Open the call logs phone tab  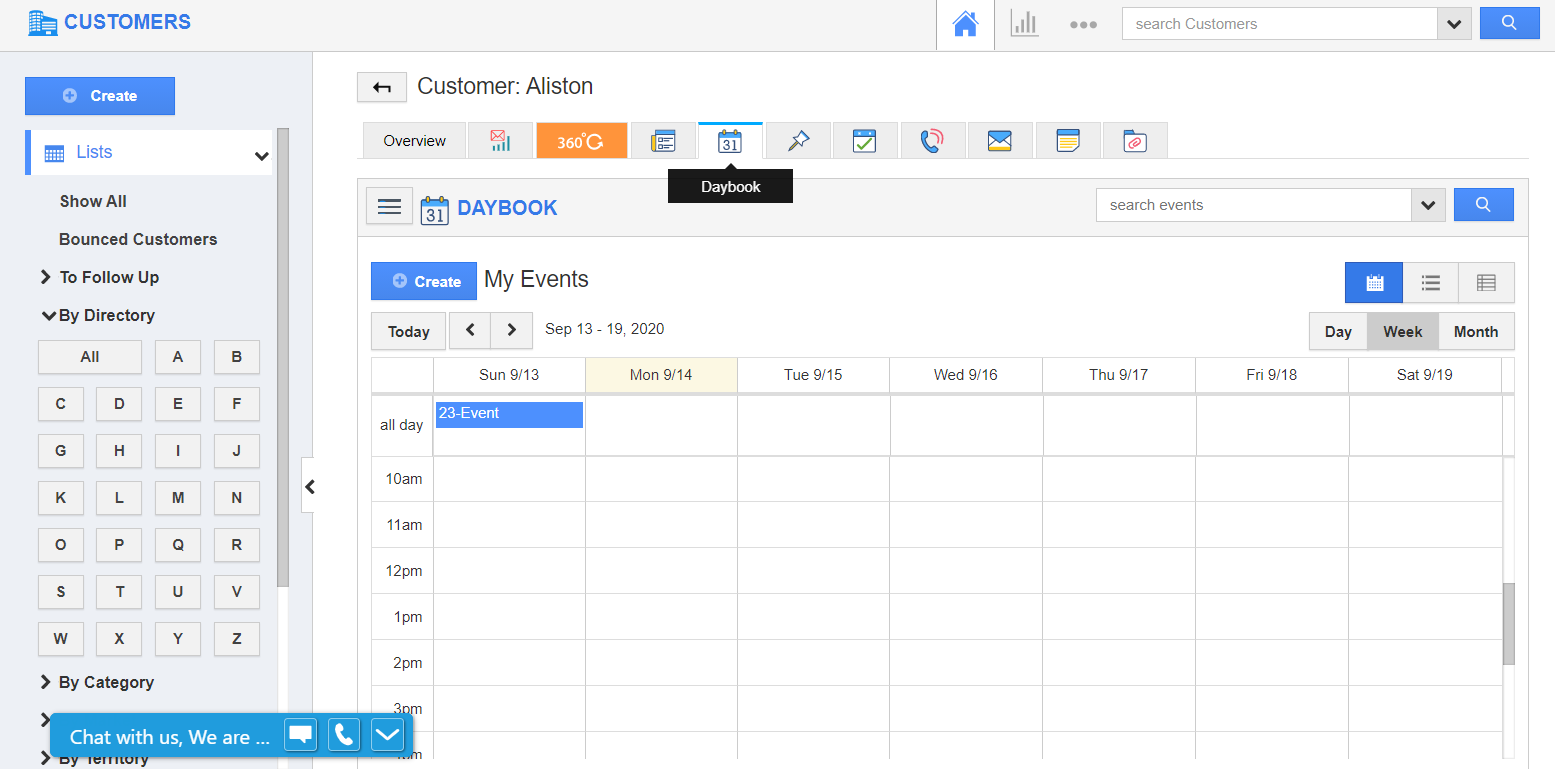(932, 141)
